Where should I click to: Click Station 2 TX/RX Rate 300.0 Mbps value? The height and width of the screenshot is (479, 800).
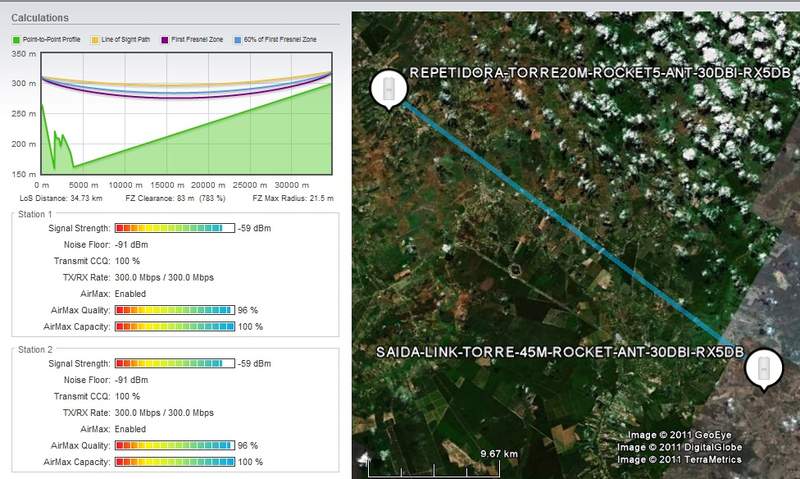(x=164, y=413)
